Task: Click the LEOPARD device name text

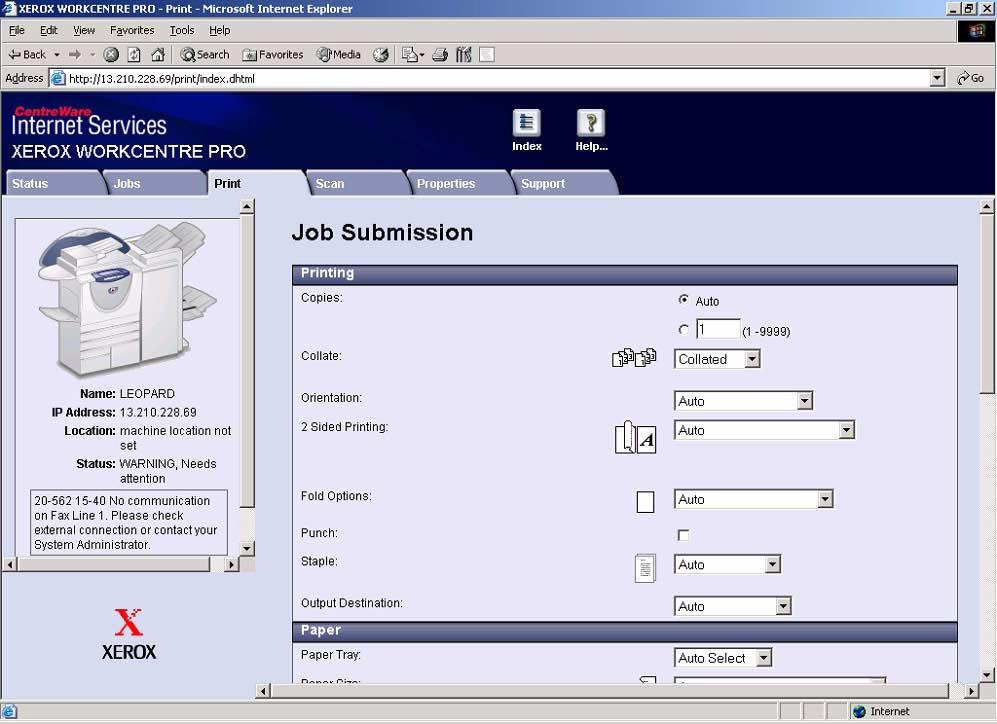Action: [x=147, y=394]
